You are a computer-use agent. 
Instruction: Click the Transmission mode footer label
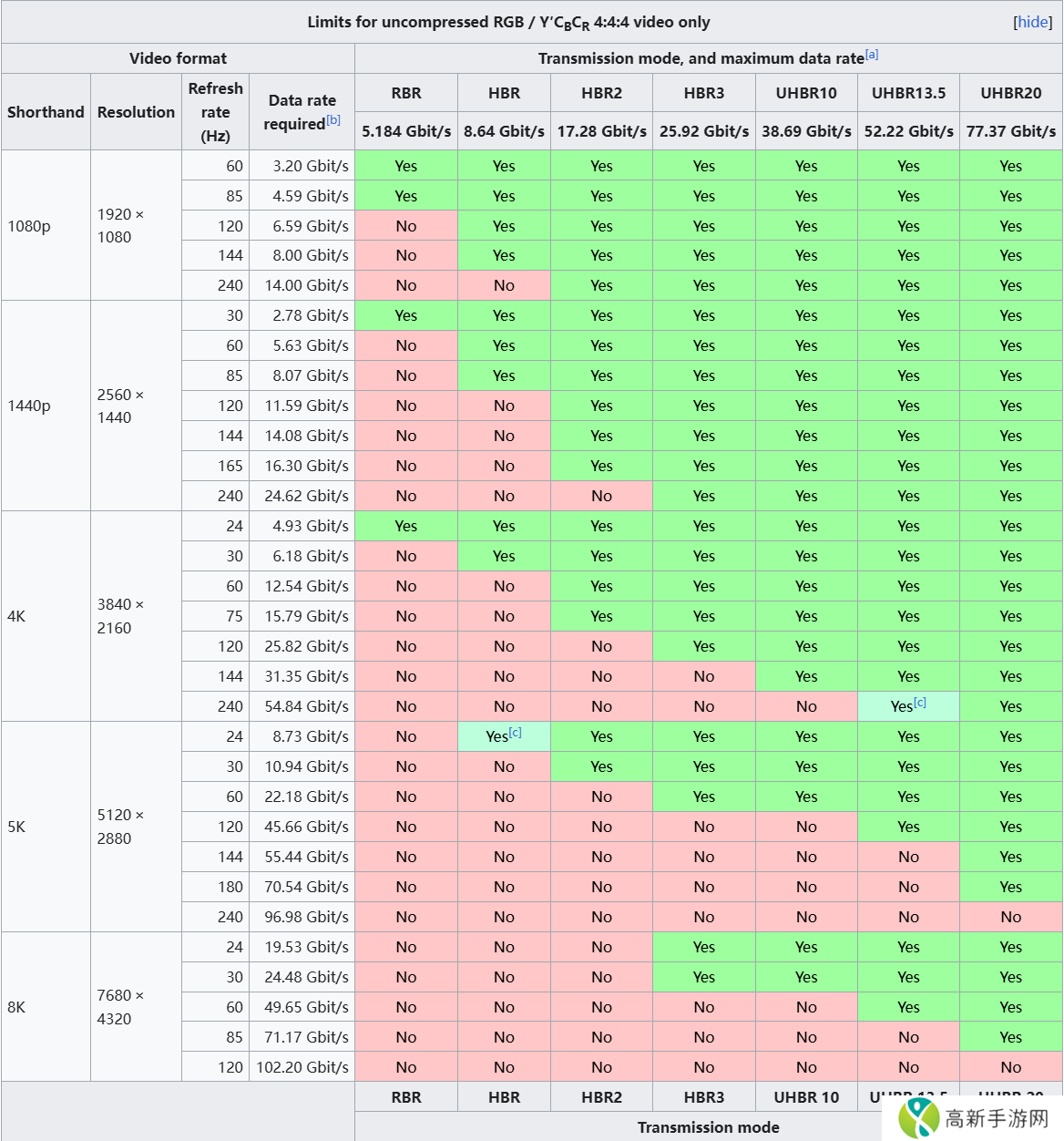708,1127
